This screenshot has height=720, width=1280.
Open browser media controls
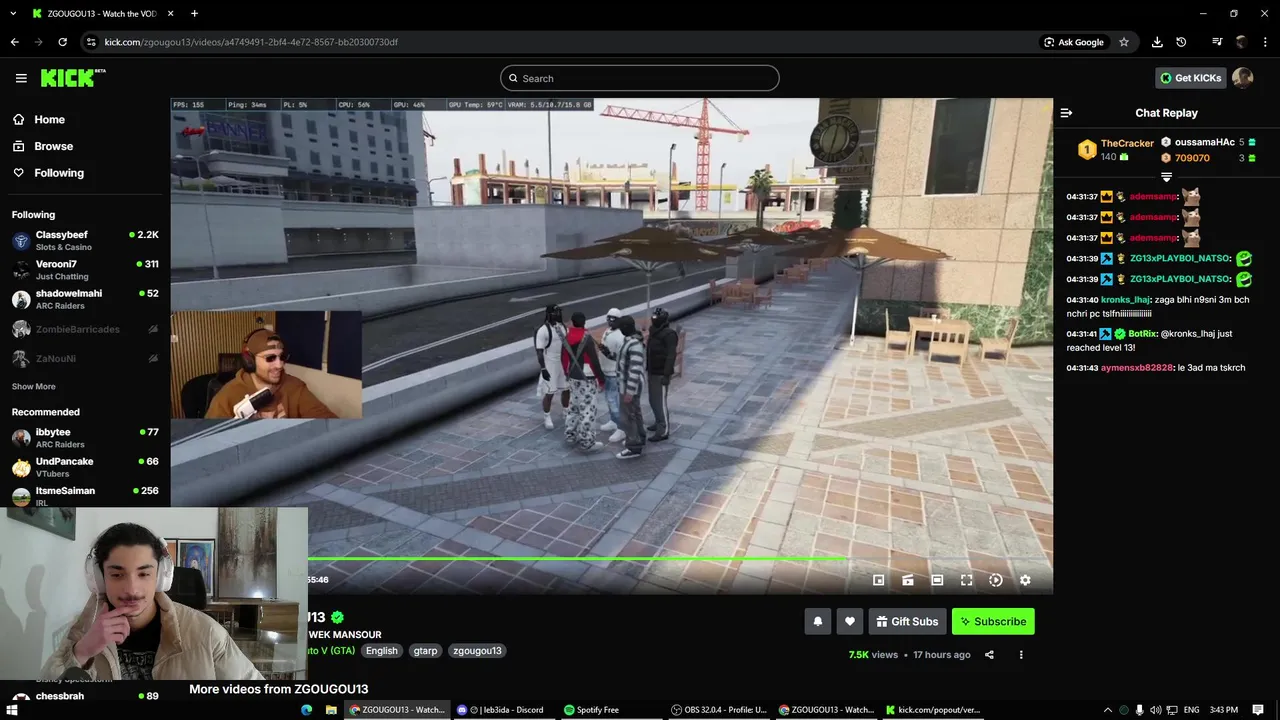coord(1217,42)
